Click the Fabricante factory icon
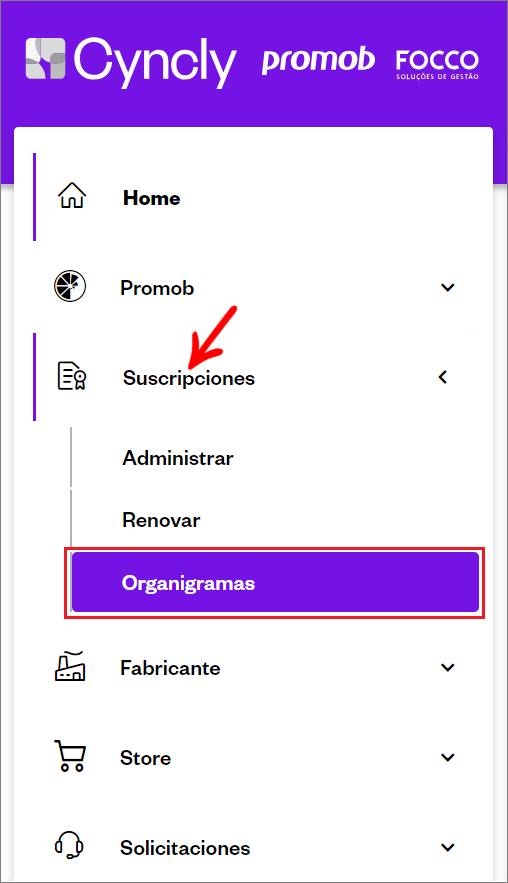Image resolution: width=508 pixels, height=883 pixels. coord(70,666)
